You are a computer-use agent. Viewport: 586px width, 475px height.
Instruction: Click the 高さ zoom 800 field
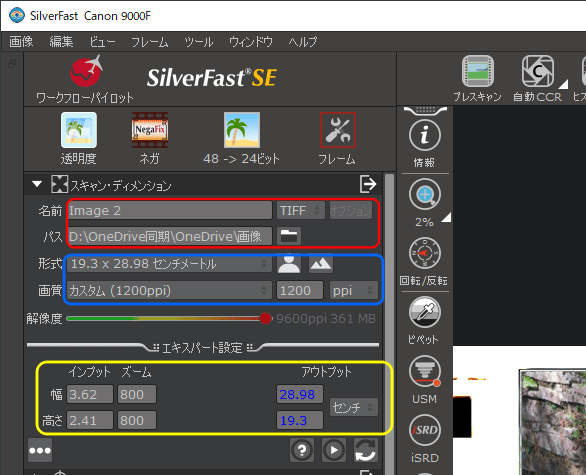(137, 420)
